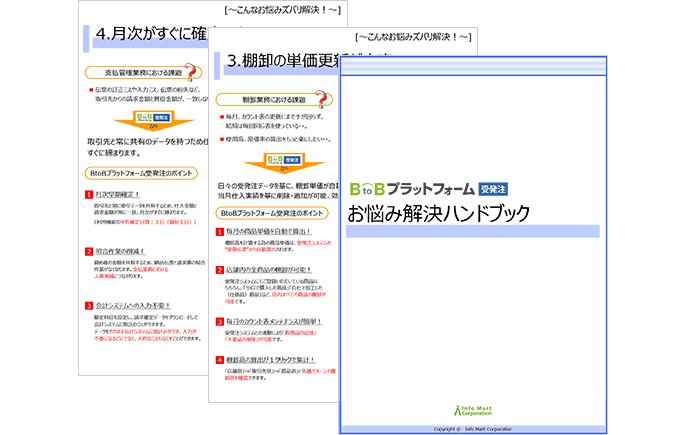The width and height of the screenshot is (686, 435).
Task: Click the orange arrow BtoB graphic on page 4
Action: coord(149,120)
